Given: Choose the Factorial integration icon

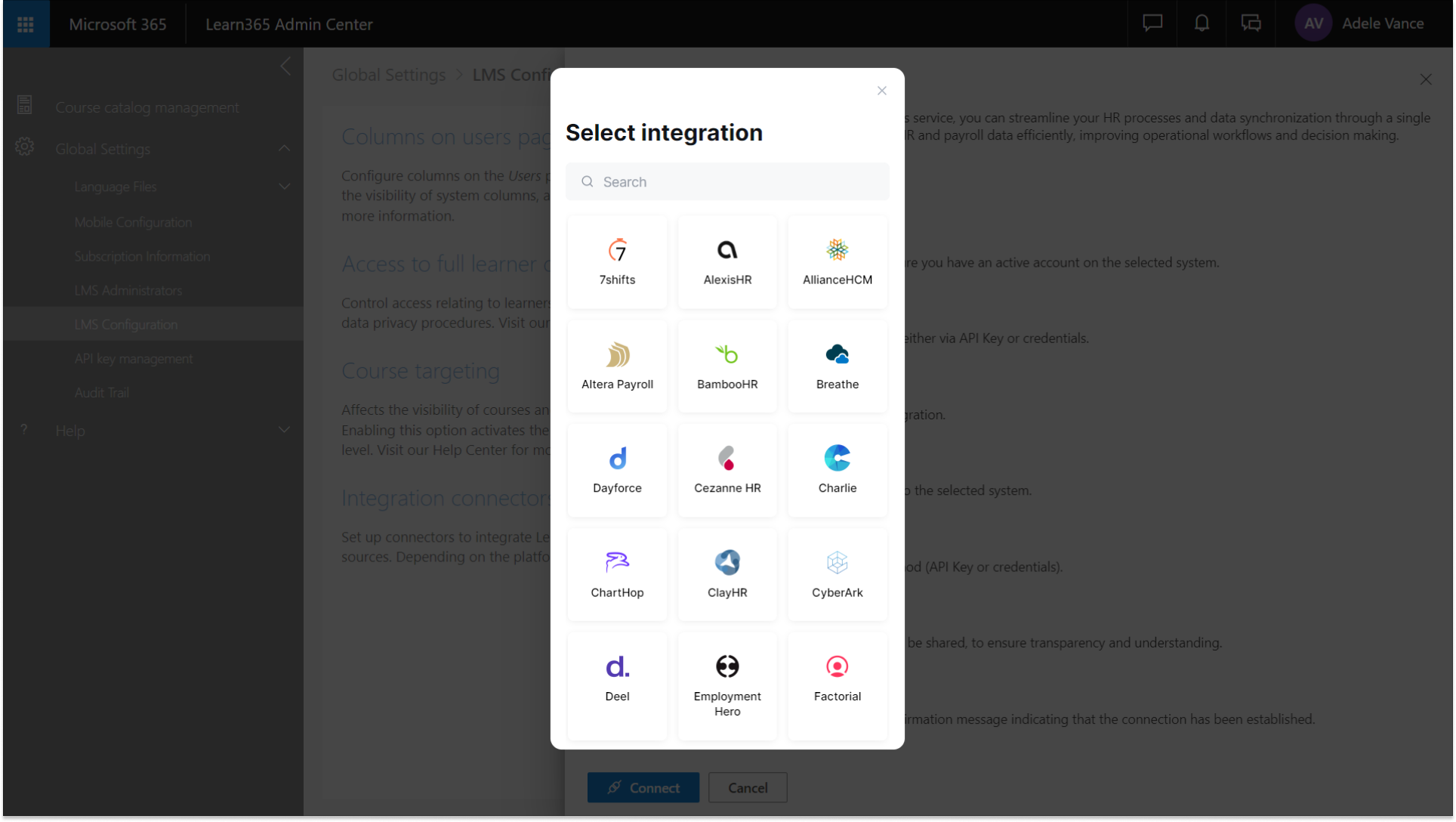Looking at the screenshot, I should tap(837, 678).
